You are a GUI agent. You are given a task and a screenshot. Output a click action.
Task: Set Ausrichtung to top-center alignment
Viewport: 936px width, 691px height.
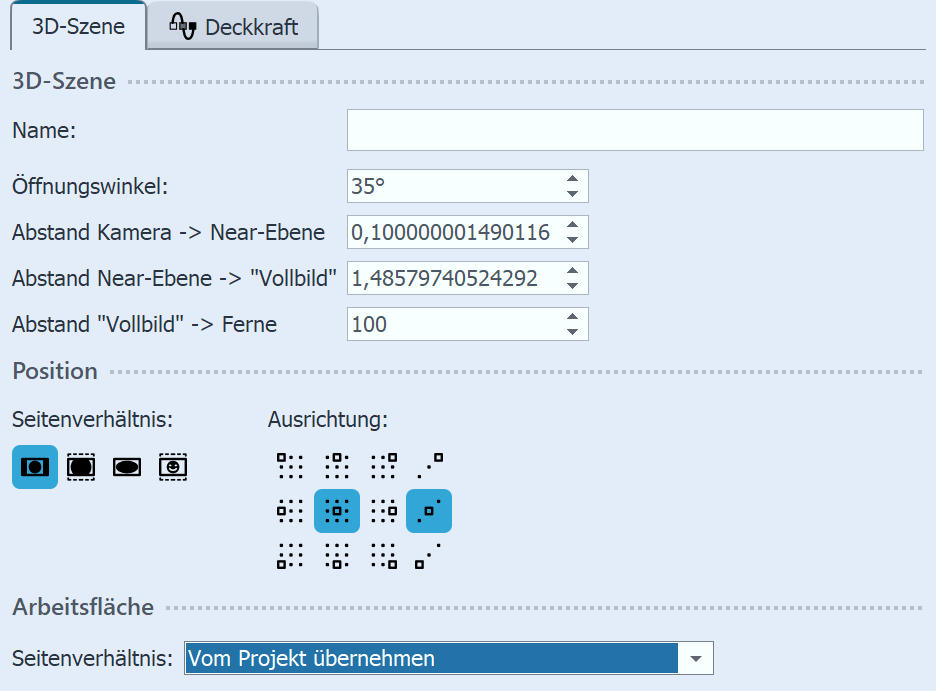coord(337,465)
